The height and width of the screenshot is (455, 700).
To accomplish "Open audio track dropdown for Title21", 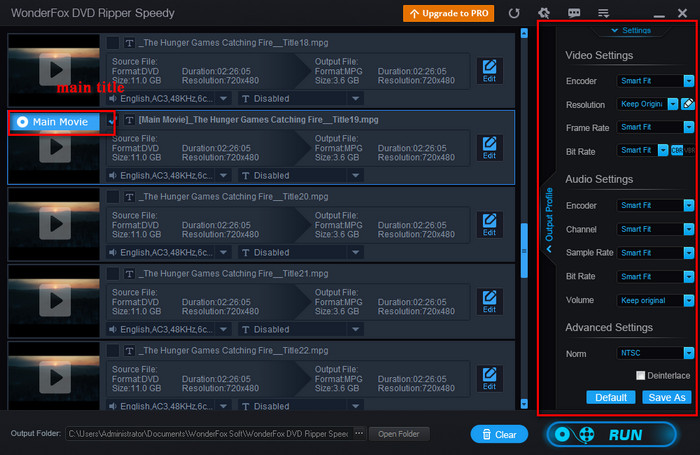I will point(224,330).
